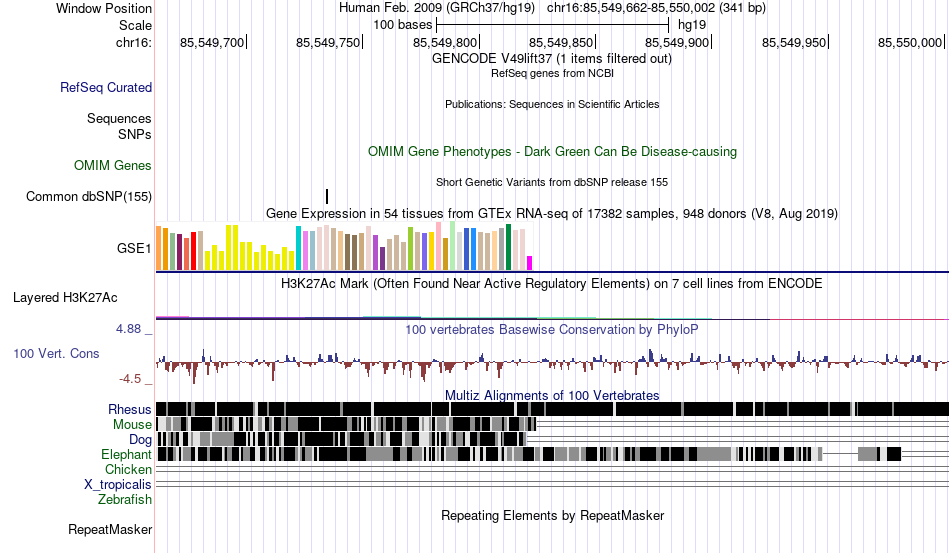950x553 pixels.
Task: Click the -4.5 conservation scale value
Action: tap(130, 379)
